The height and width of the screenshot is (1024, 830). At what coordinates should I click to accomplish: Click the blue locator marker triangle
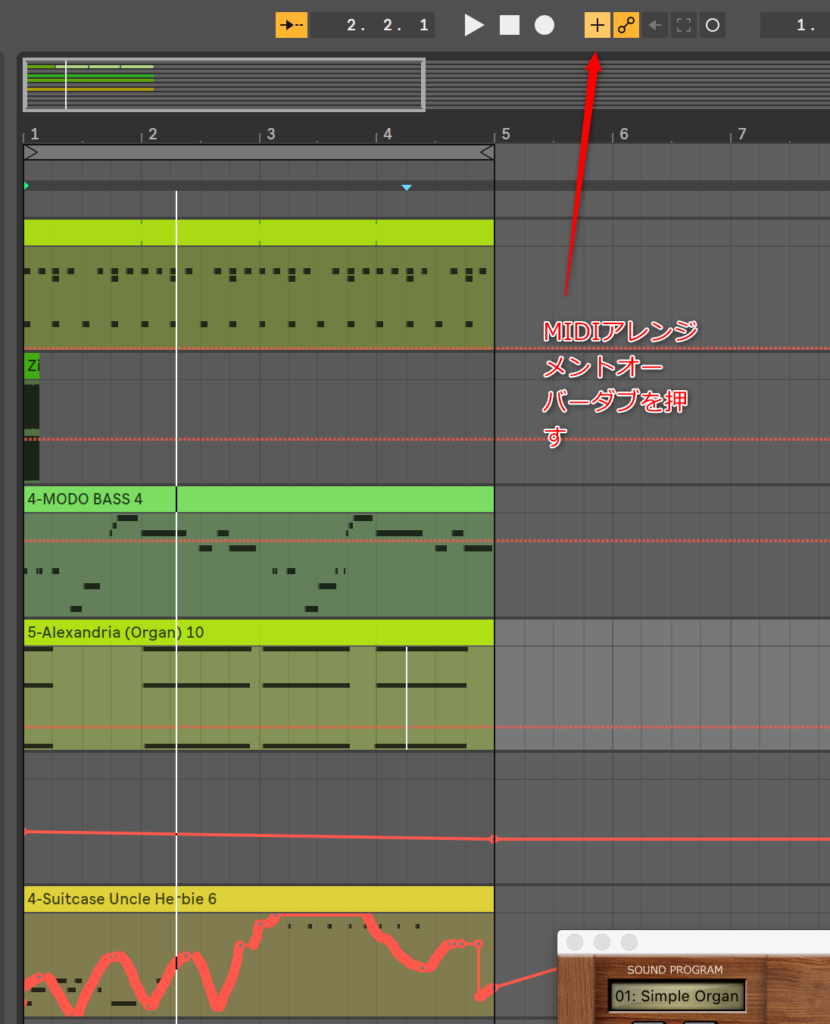click(406, 187)
